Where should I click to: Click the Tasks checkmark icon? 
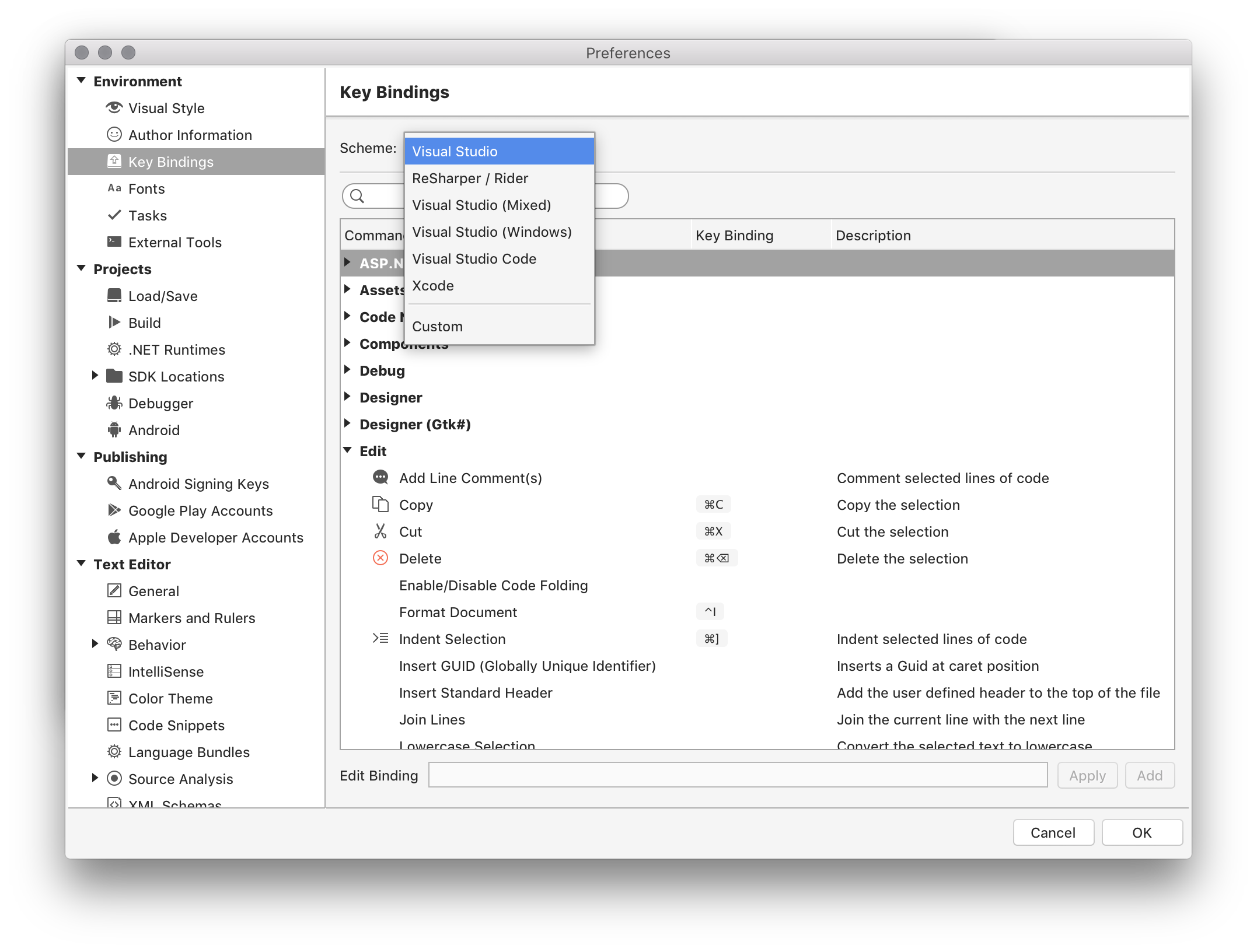(x=114, y=215)
